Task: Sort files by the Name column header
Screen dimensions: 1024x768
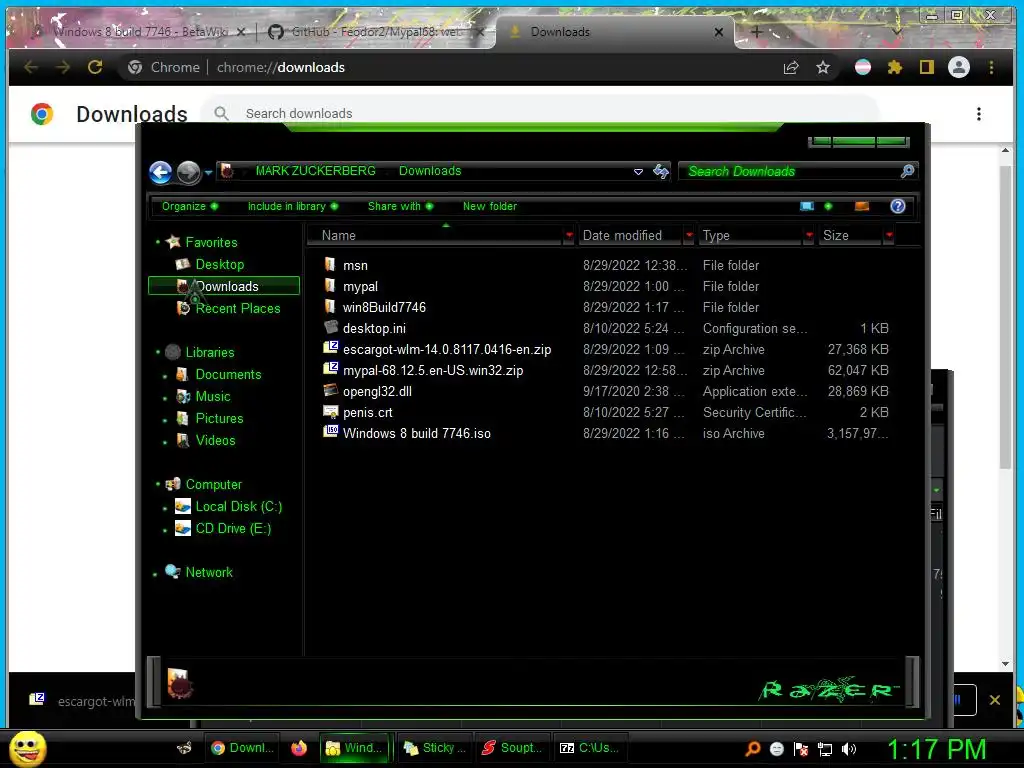Action: pyautogui.click(x=434, y=235)
